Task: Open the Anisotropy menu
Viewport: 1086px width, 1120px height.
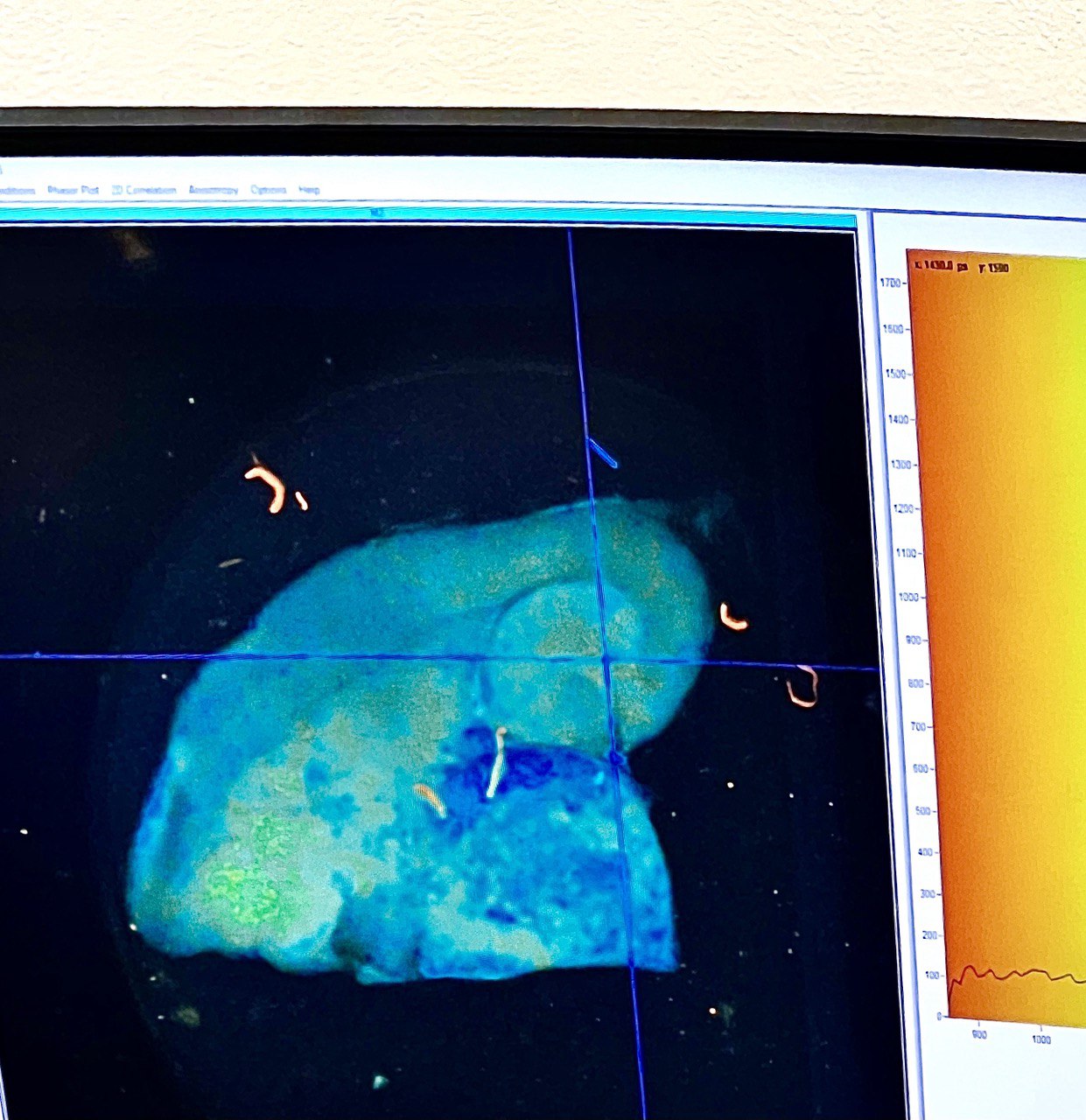Action: coord(214,190)
